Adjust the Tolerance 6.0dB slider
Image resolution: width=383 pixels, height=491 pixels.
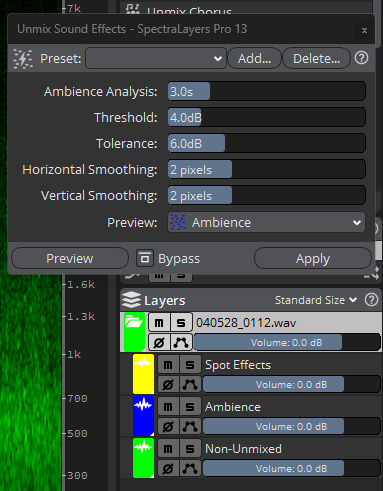[267, 143]
